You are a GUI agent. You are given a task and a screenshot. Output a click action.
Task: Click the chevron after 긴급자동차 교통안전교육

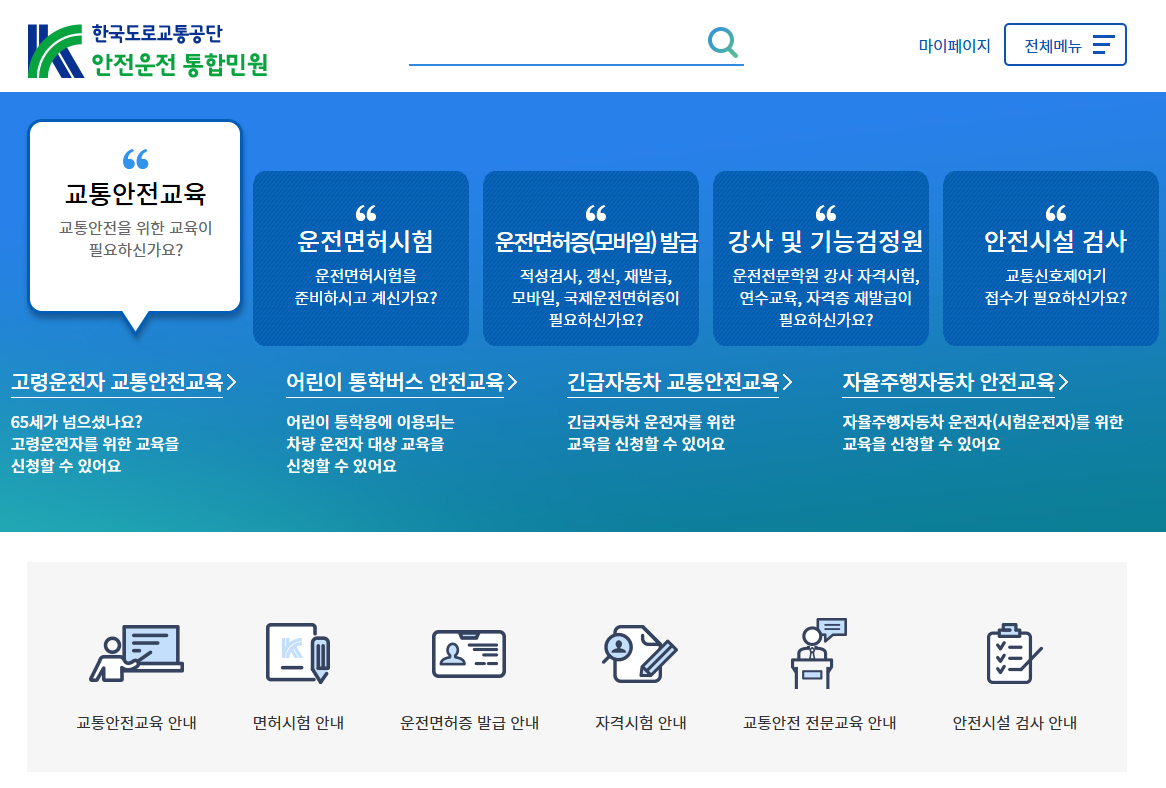point(787,382)
